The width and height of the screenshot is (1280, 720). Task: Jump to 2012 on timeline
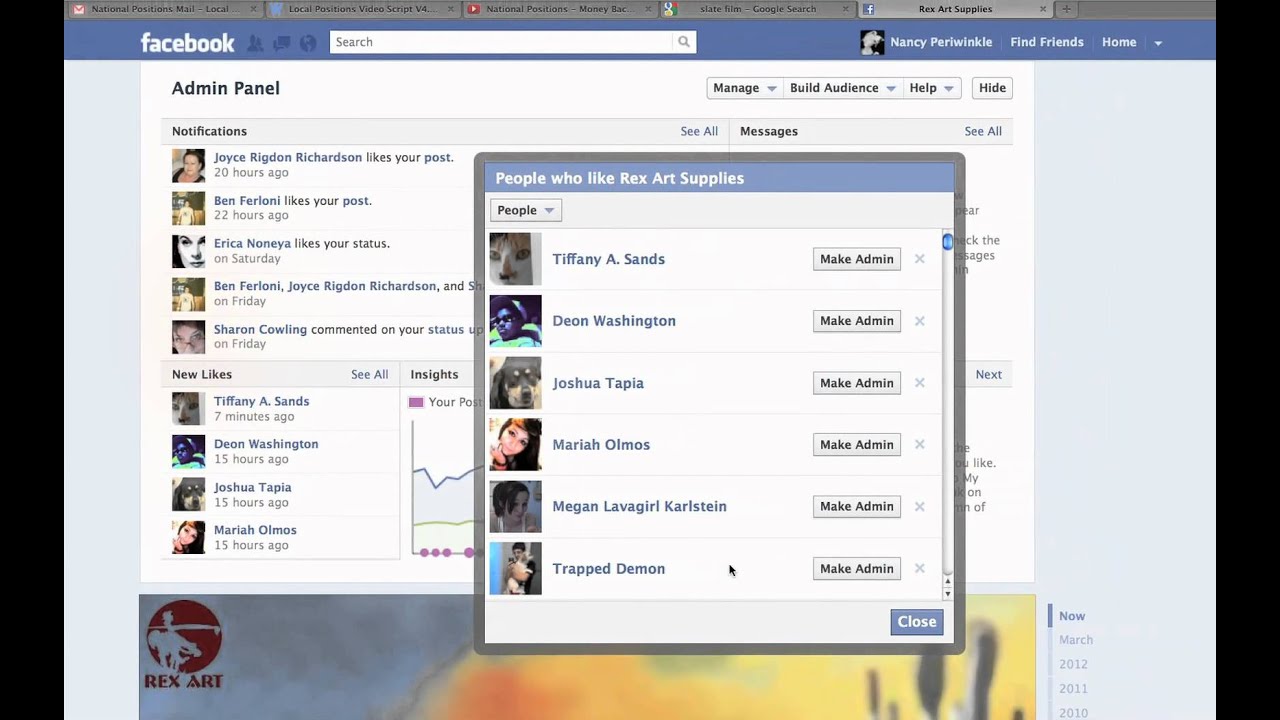click(x=1073, y=664)
